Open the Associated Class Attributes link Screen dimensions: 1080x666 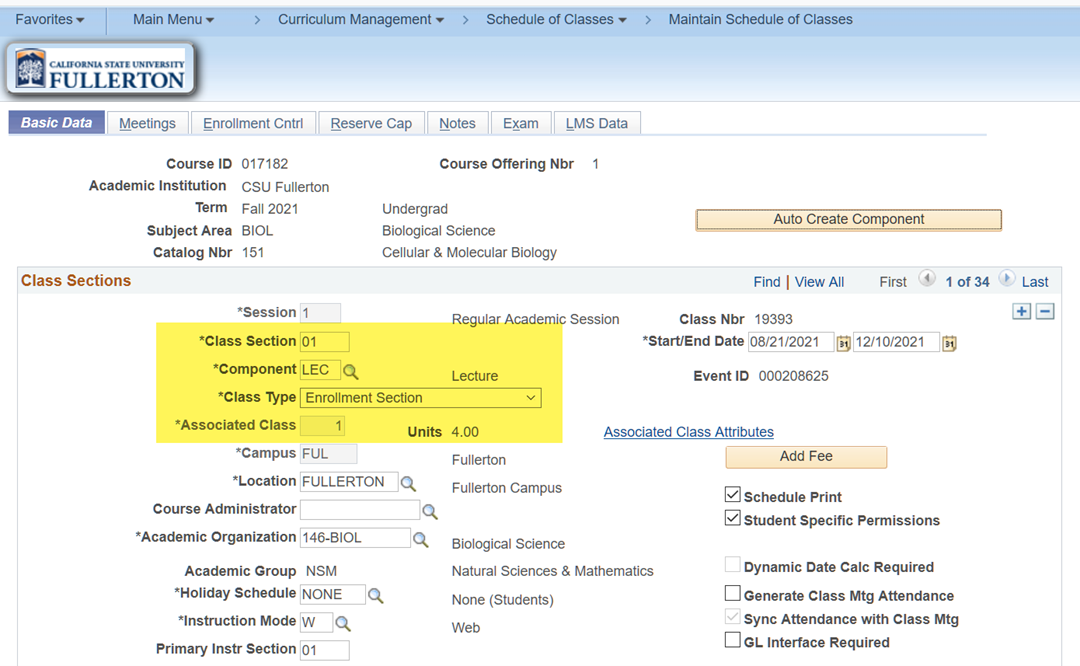tap(689, 432)
